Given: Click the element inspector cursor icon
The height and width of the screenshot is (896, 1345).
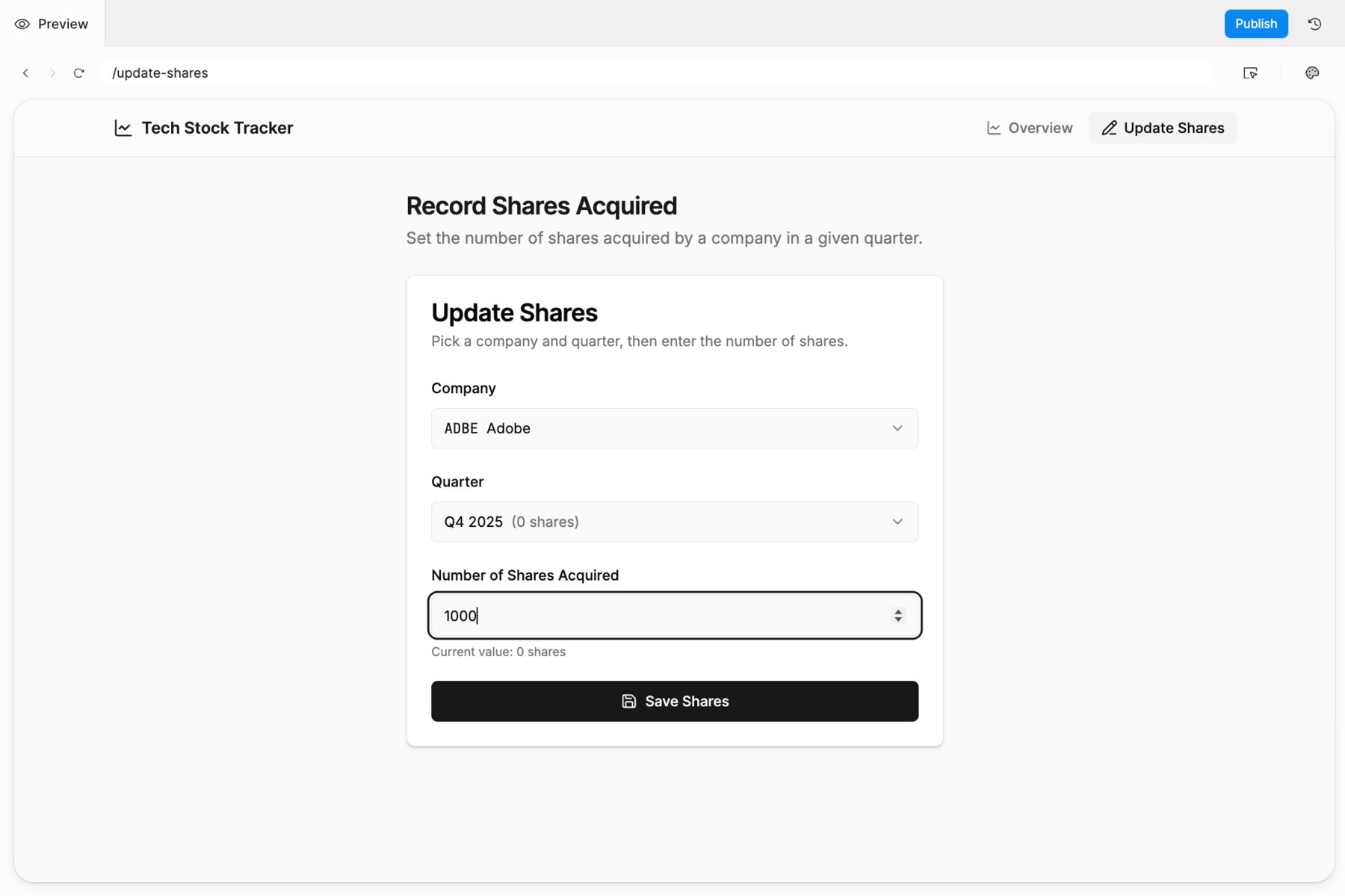Looking at the screenshot, I should point(1250,73).
